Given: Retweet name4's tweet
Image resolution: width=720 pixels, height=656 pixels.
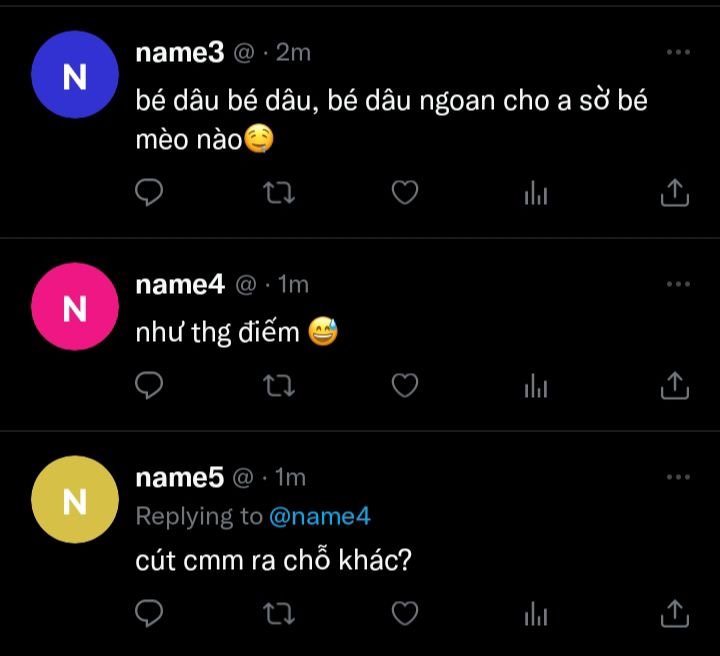Looking at the screenshot, I should pos(276,384).
